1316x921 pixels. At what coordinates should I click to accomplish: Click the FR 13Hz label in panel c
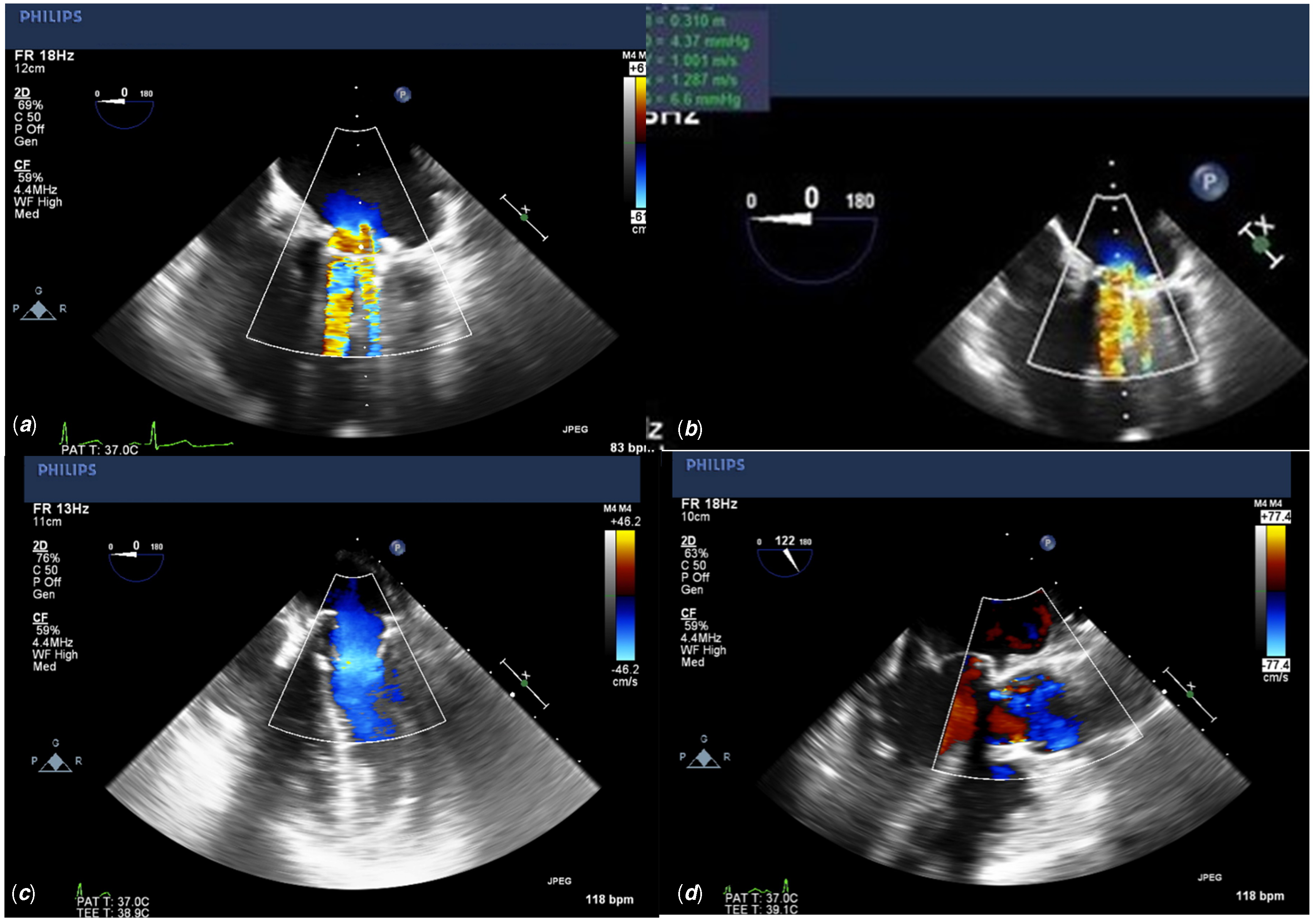pos(61,509)
